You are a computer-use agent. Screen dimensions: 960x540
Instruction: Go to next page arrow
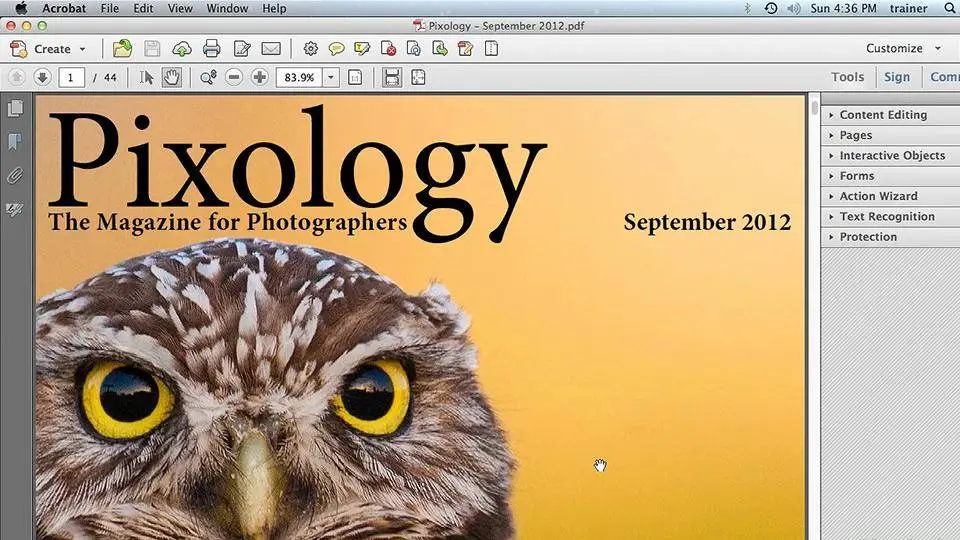[x=42, y=77]
